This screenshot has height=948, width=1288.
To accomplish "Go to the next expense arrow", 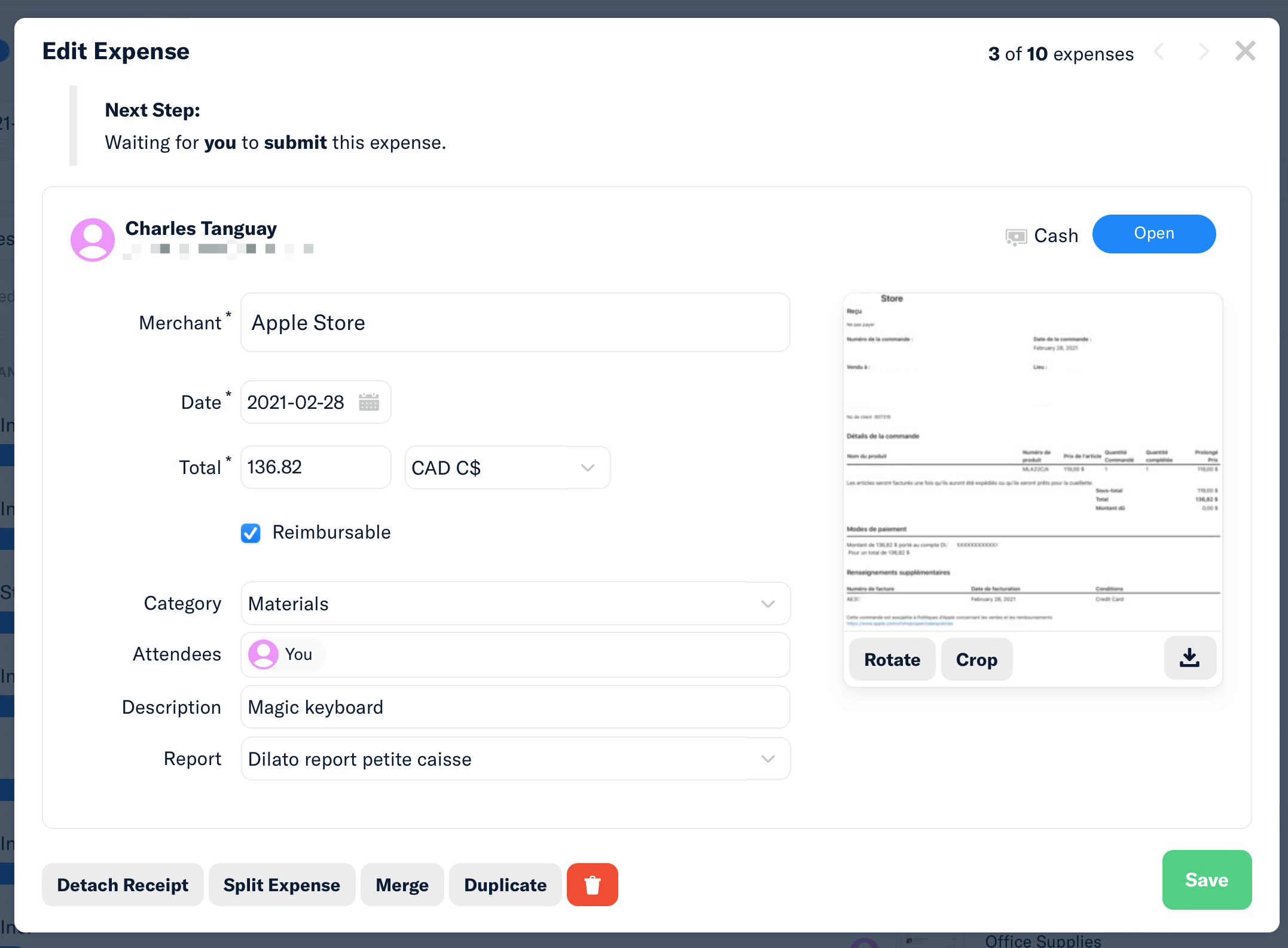I will tap(1204, 52).
